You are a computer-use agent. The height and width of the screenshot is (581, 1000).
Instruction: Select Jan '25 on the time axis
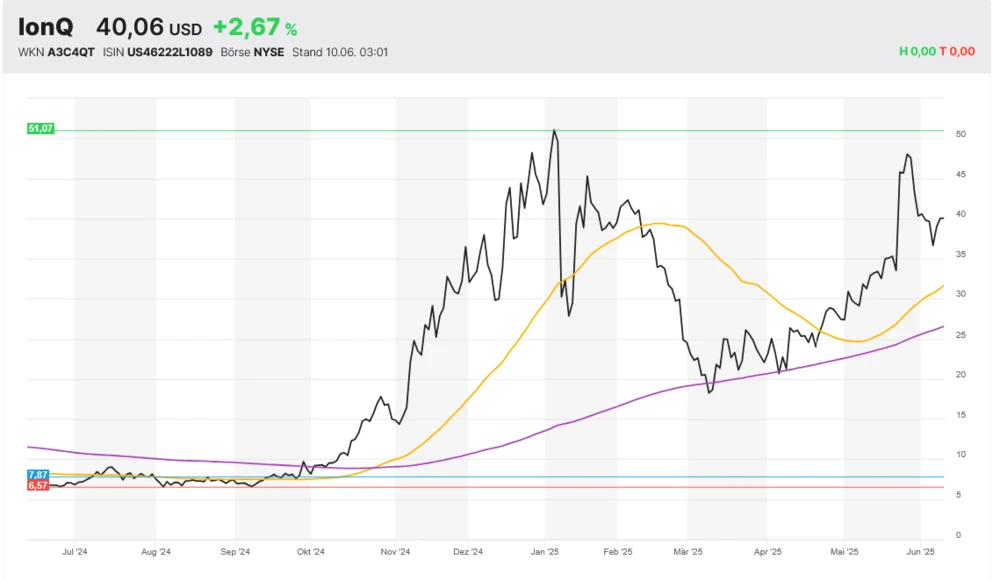[x=545, y=551]
